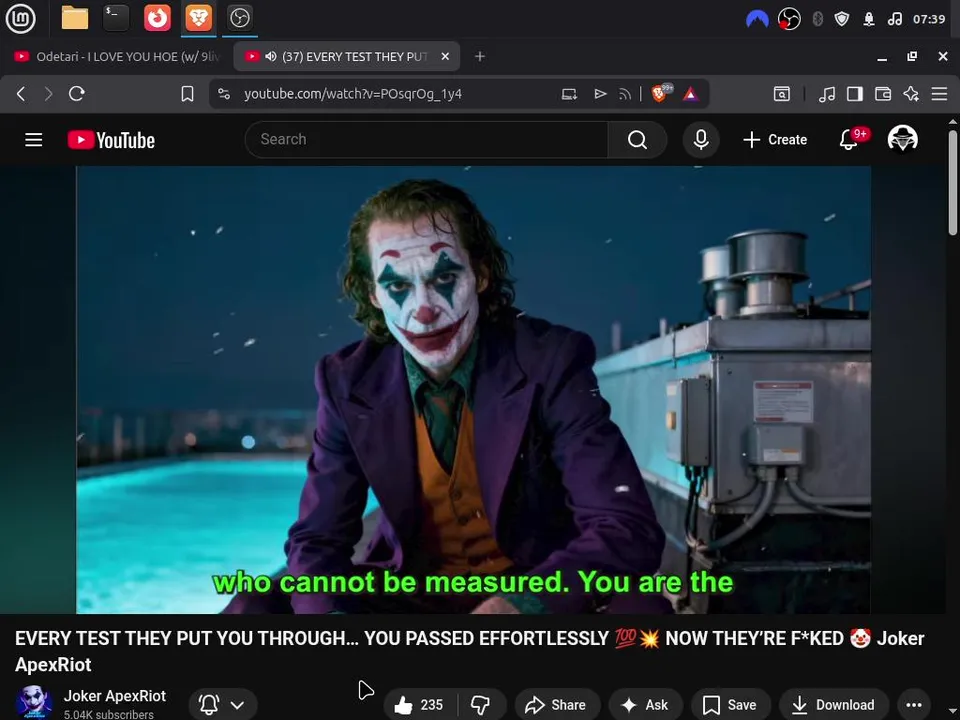Open YouTube guide hamburger menu
The height and width of the screenshot is (720, 960).
34,140
